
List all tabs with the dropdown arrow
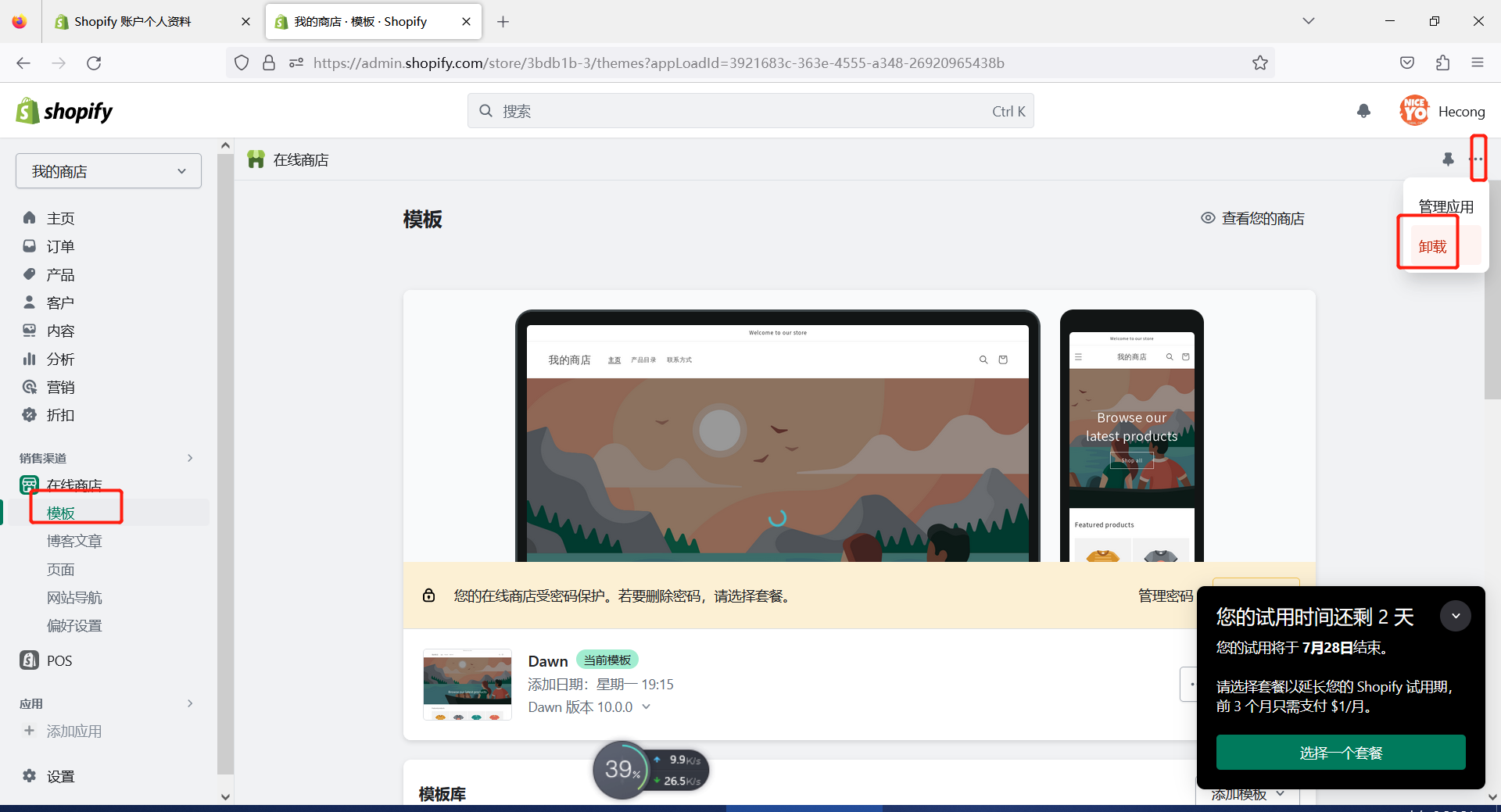(x=1308, y=21)
